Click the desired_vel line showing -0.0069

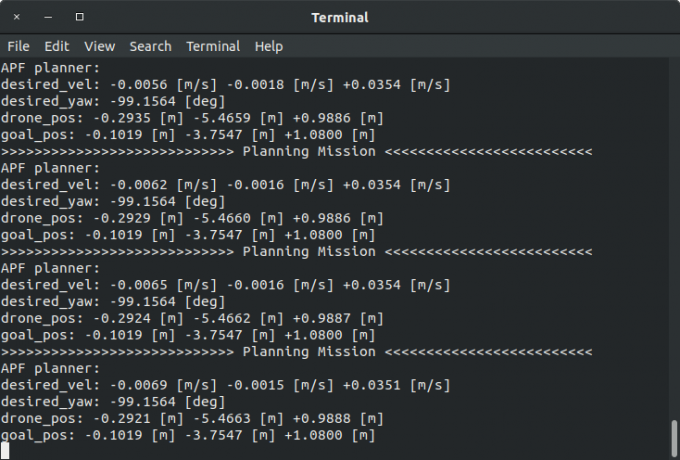pyautogui.click(x=225, y=385)
